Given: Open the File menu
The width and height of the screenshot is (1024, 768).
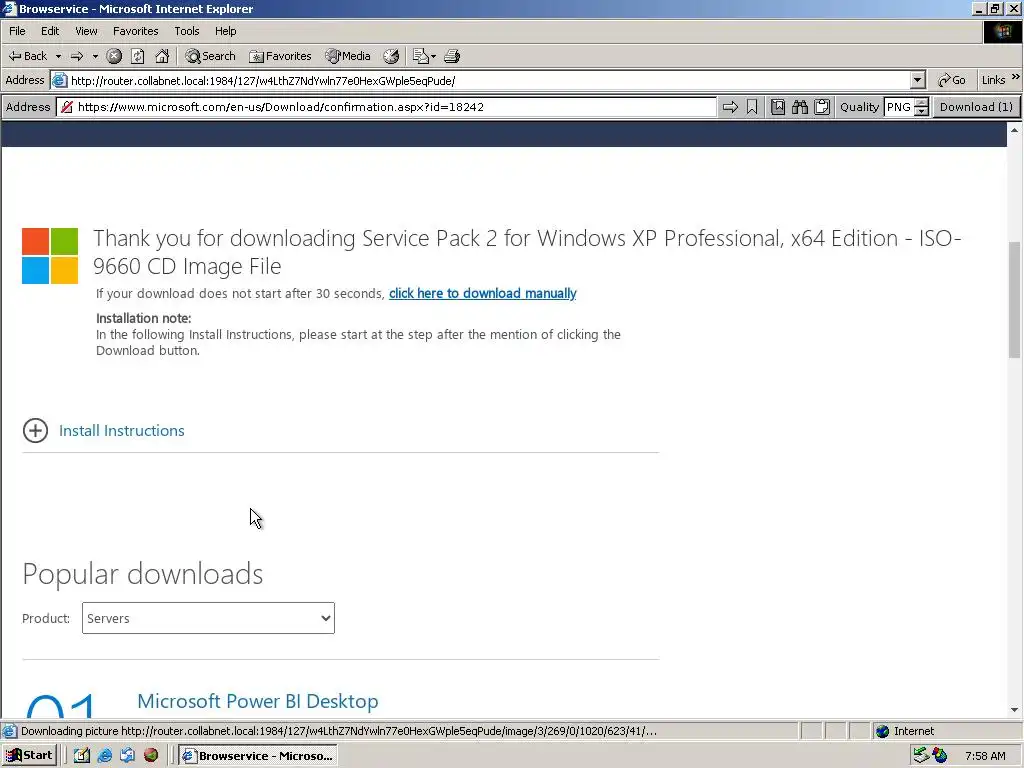Looking at the screenshot, I should click(17, 31).
